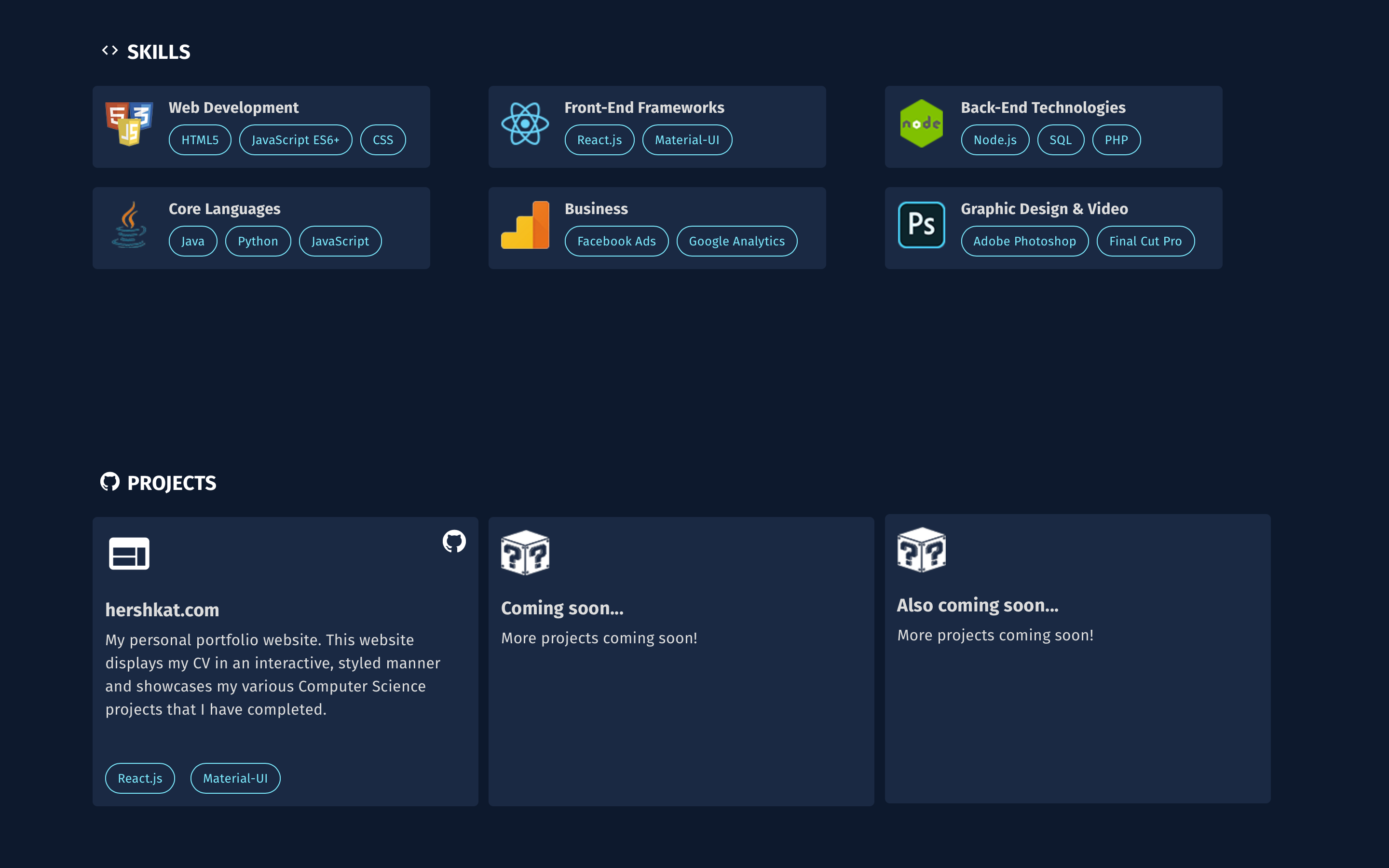Viewport: 1389px width, 868px height.
Task: Click the Google Analytics chip
Action: point(736,241)
